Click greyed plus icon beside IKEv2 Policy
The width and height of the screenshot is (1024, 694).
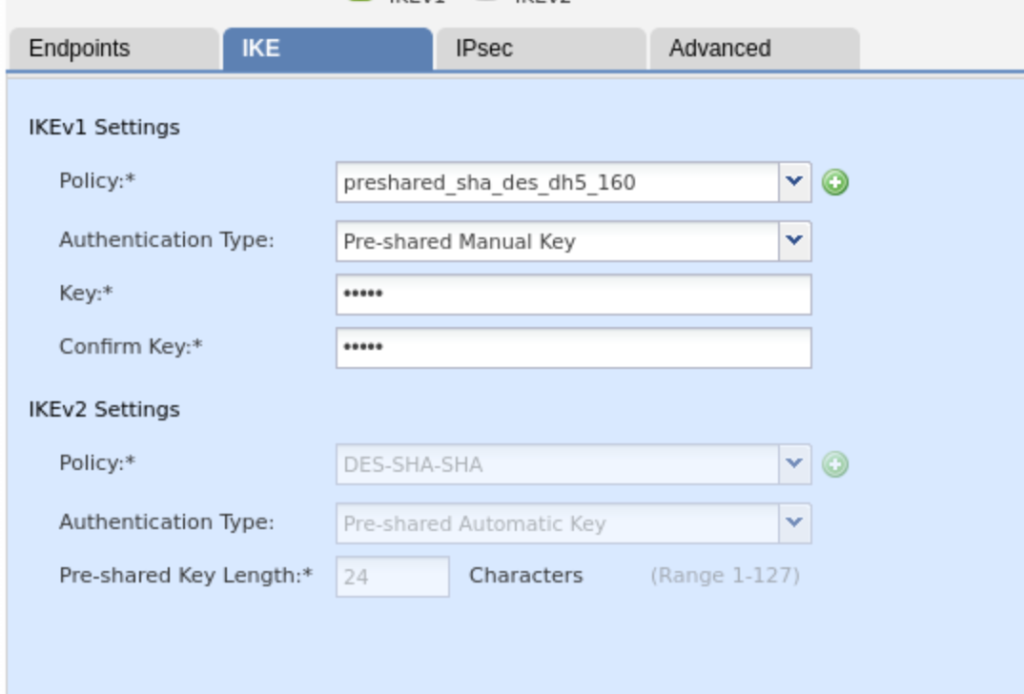point(835,465)
